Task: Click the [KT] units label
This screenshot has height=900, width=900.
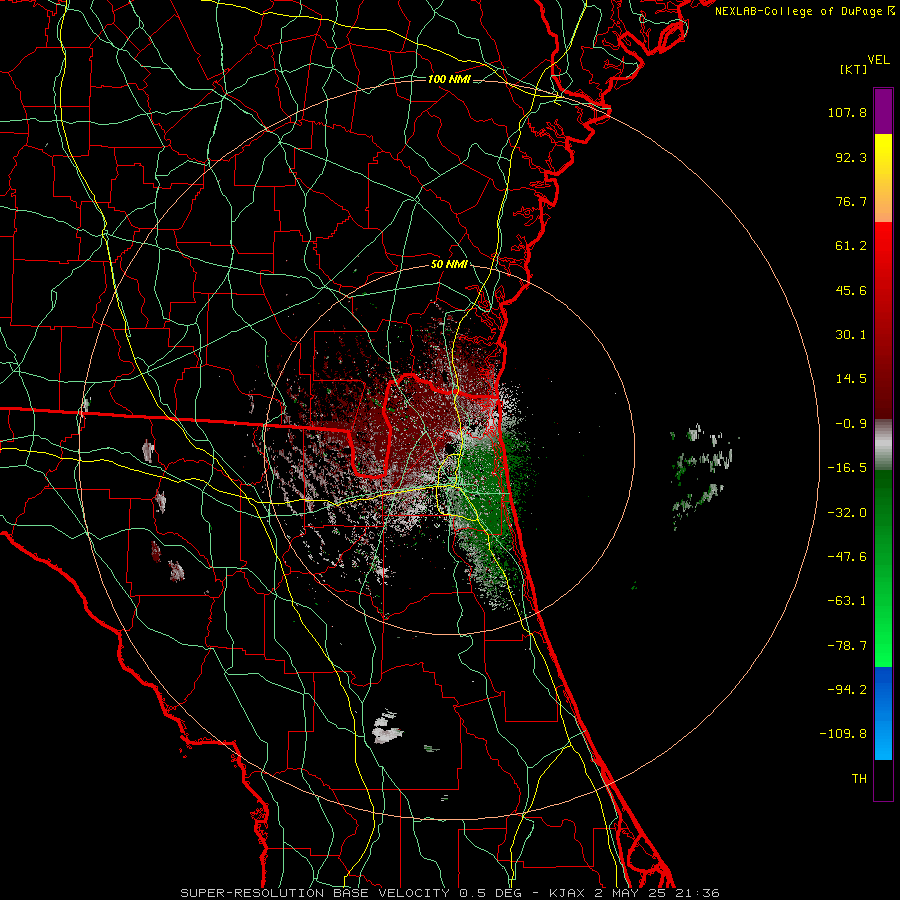Action: click(854, 69)
